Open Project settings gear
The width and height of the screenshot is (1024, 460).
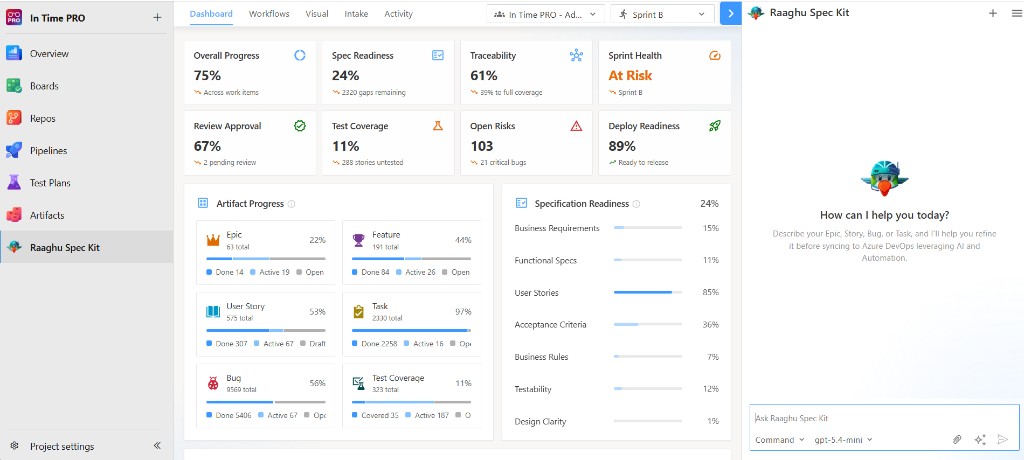[x=14, y=446]
